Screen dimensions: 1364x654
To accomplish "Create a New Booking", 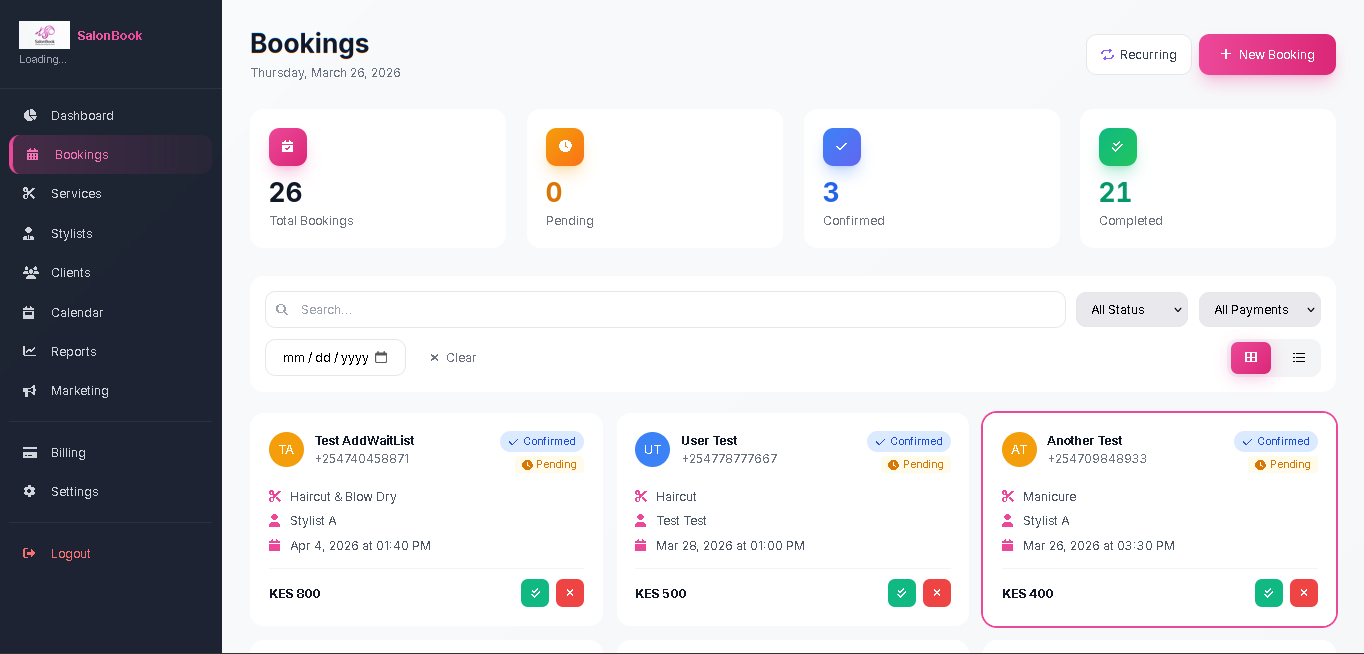I will pyautogui.click(x=1267, y=54).
